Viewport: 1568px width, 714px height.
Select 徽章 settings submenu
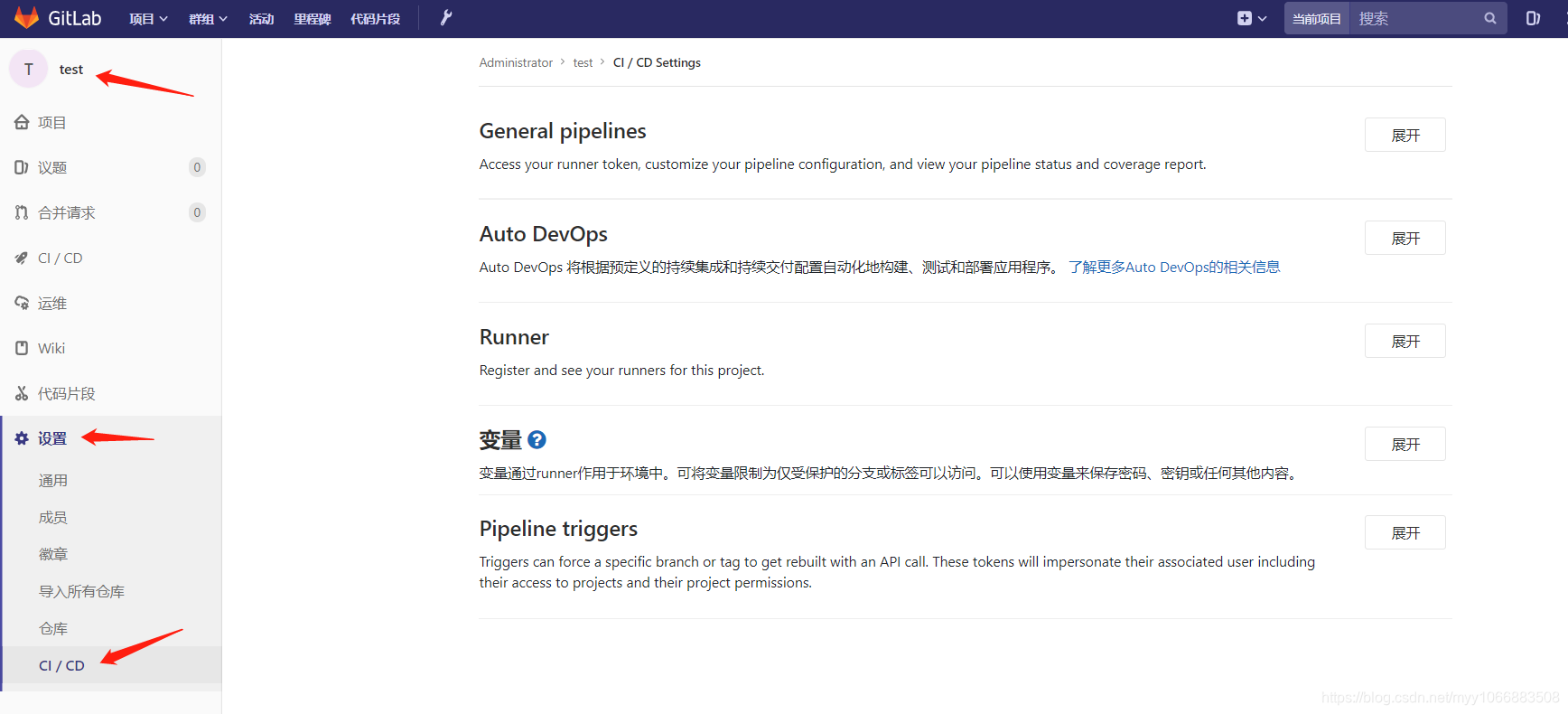(53, 554)
